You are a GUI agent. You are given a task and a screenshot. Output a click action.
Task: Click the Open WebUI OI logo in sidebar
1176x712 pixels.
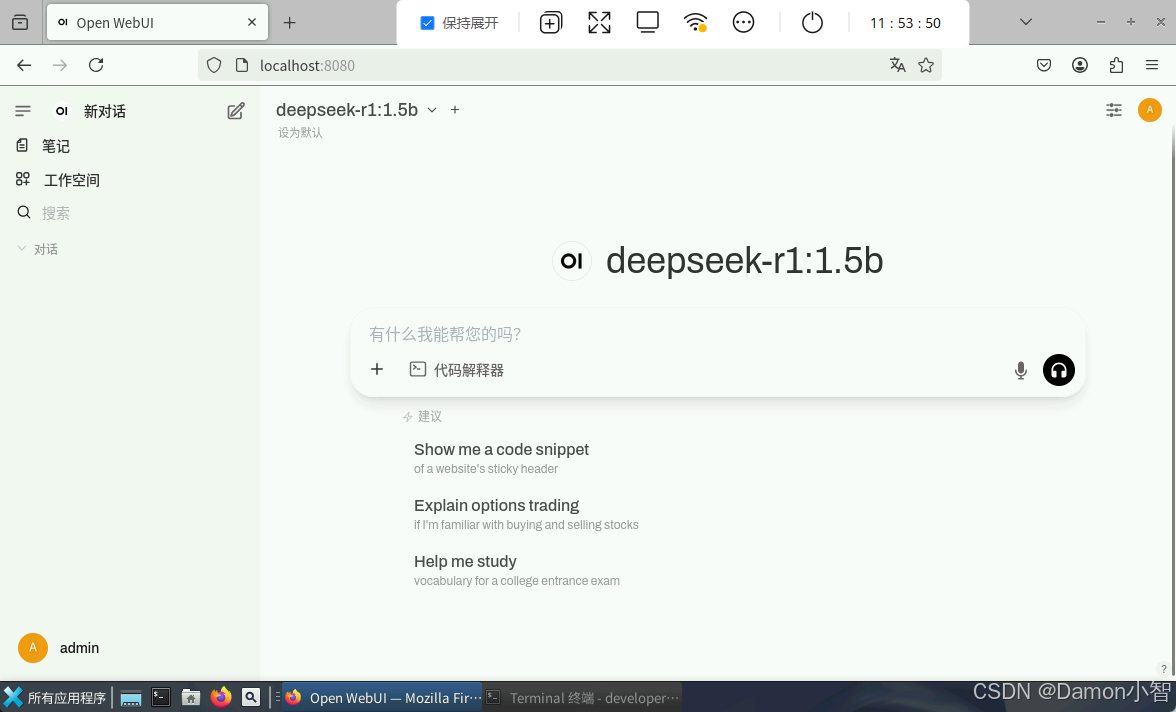(x=62, y=111)
